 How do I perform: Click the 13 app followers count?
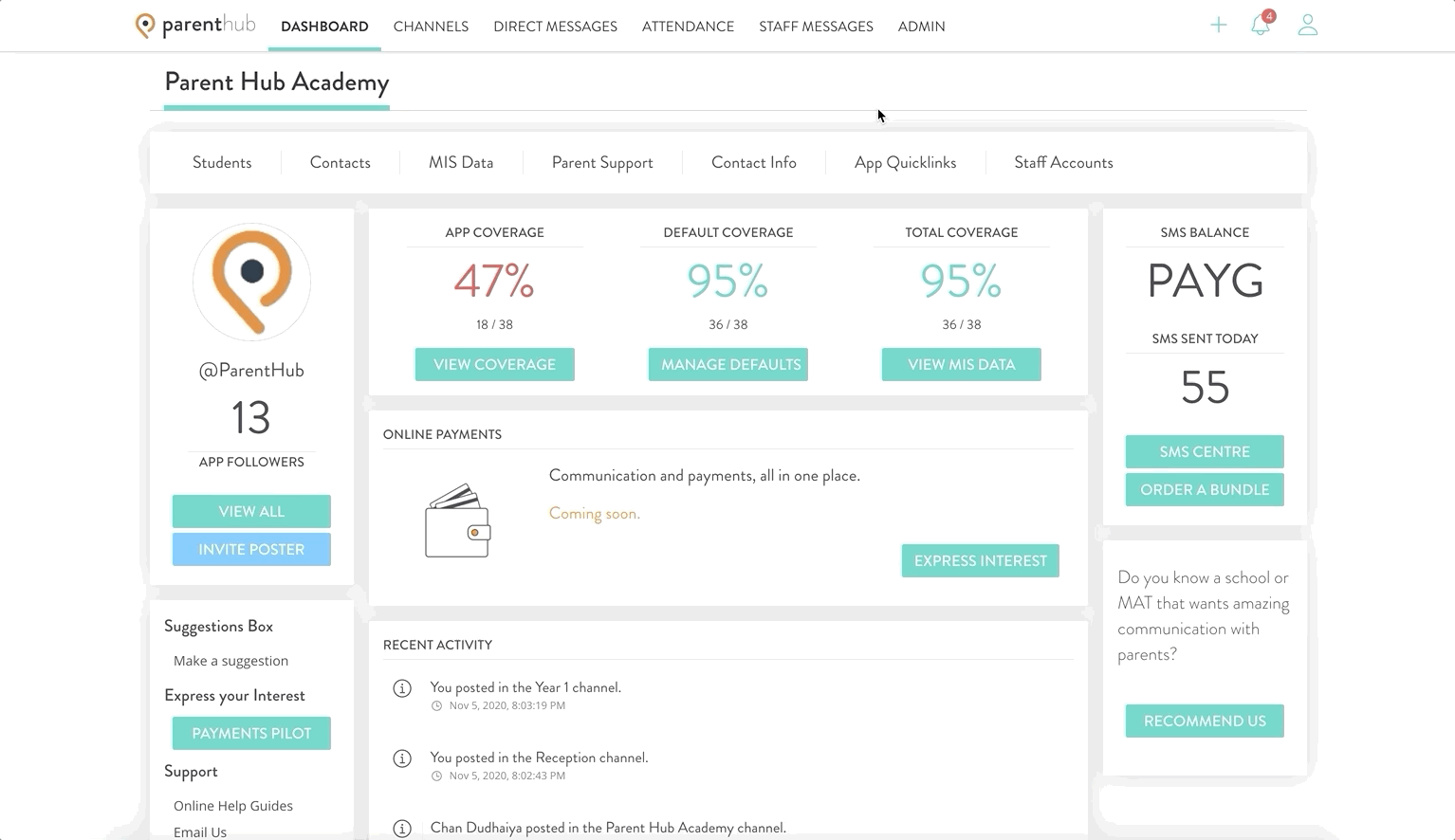(251, 418)
